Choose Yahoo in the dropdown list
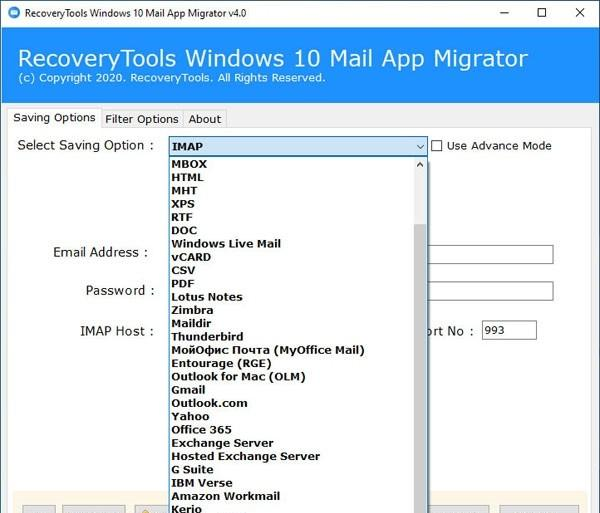This screenshot has height=513, width=600. click(293, 416)
